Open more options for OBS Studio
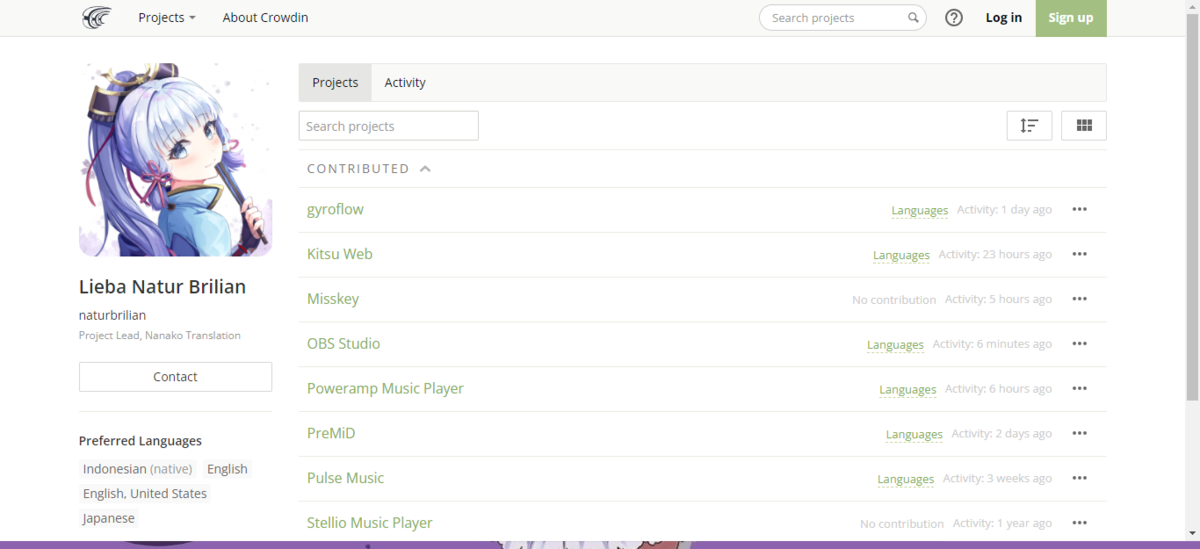 click(1079, 344)
